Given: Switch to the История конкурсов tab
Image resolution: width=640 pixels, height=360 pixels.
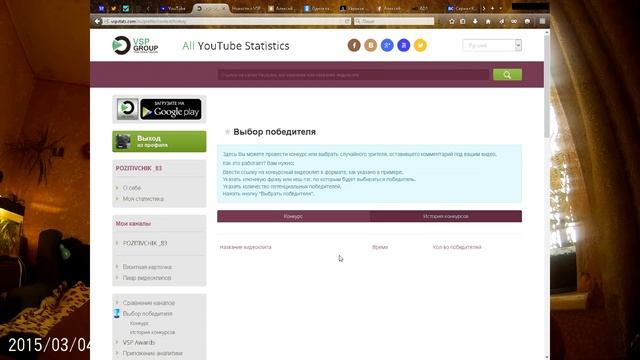Looking at the screenshot, I should pos(446,216).
